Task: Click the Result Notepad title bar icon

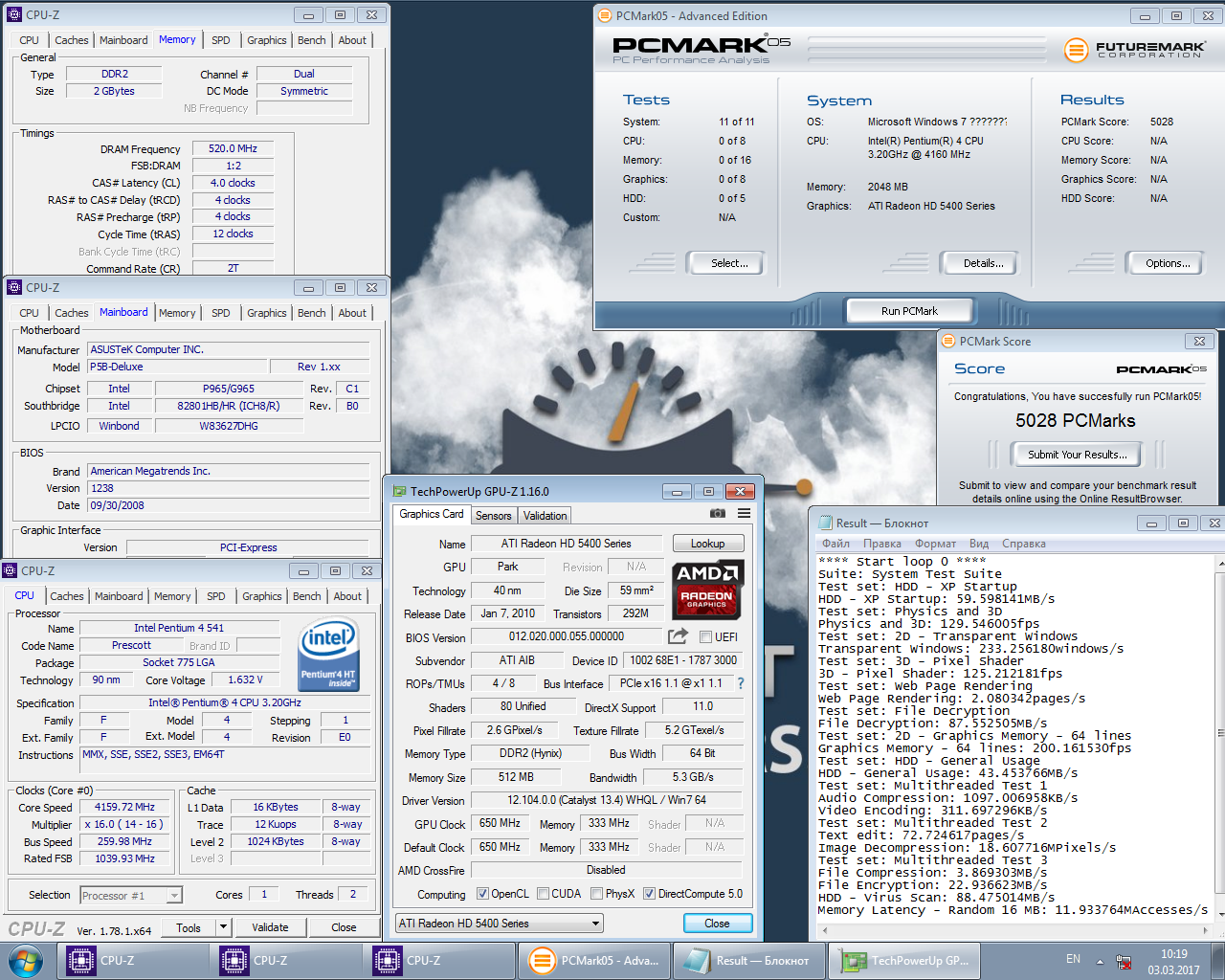Action: (825, 523)
